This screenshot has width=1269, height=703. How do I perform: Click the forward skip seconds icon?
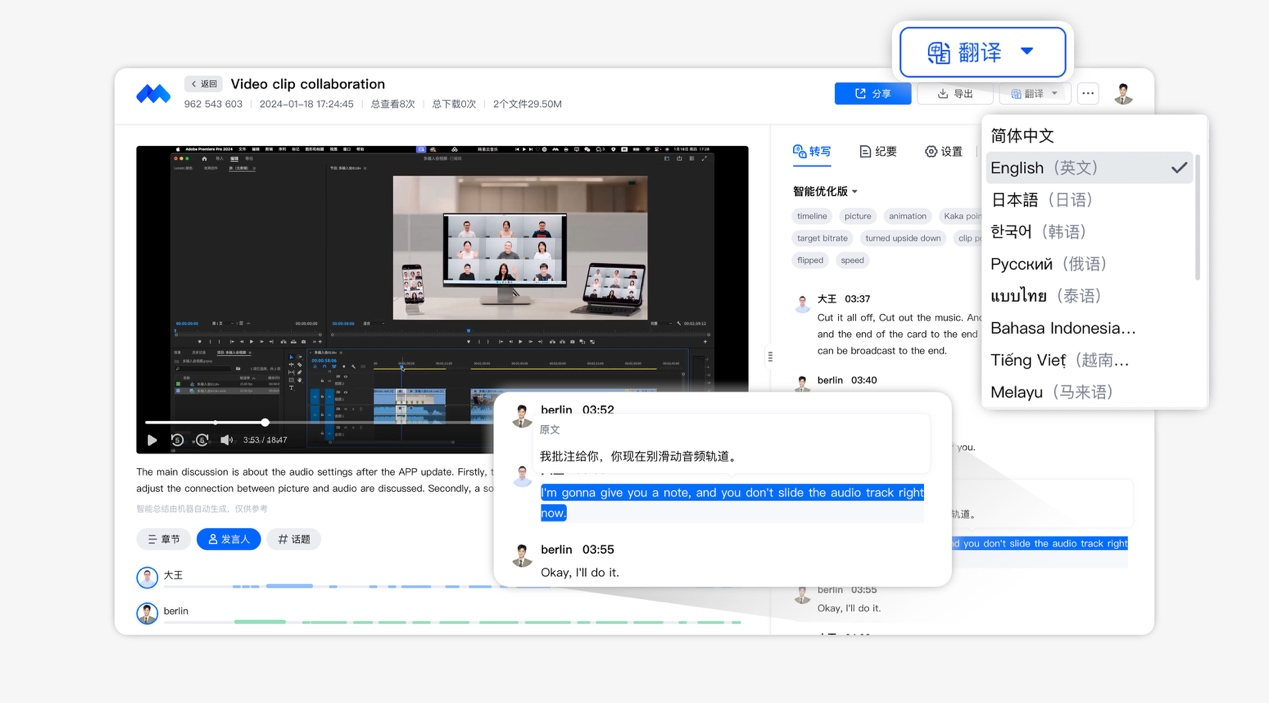[202, 440]
